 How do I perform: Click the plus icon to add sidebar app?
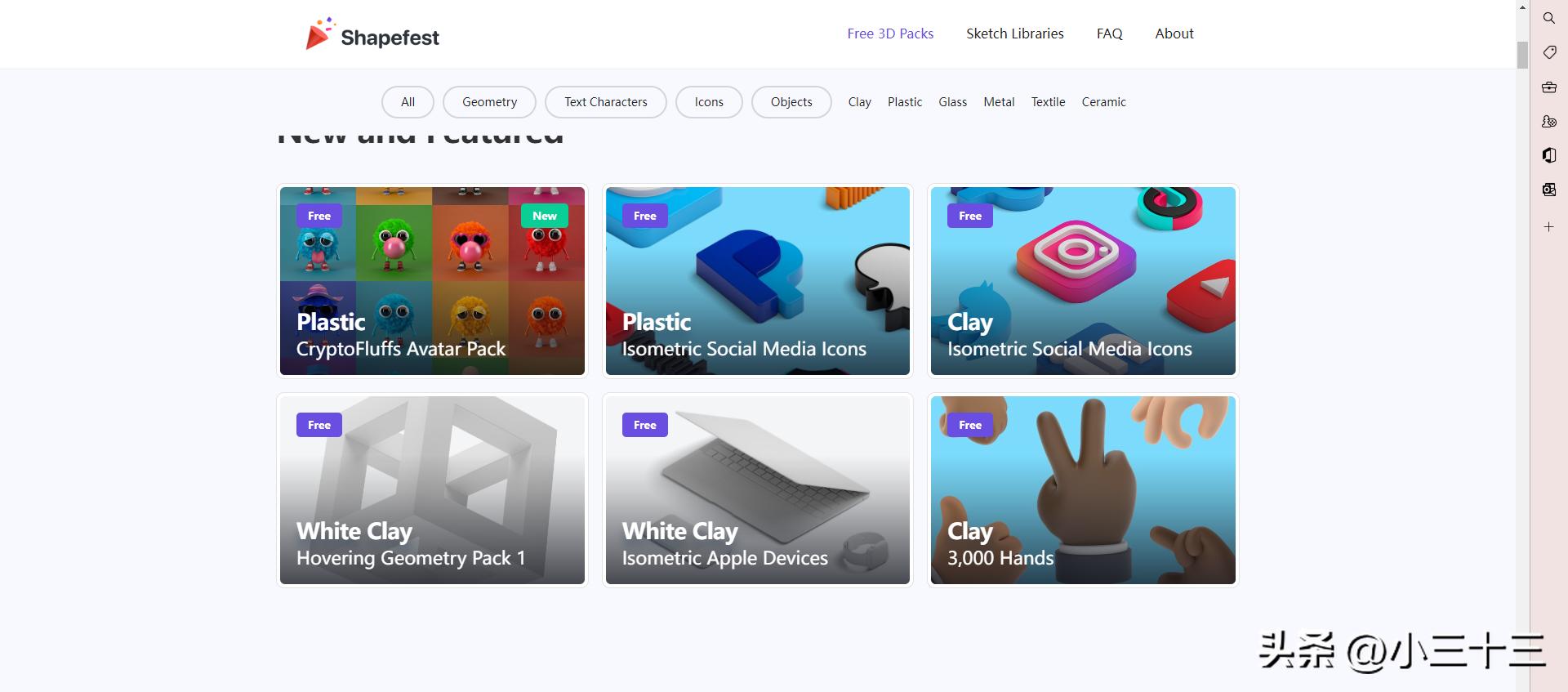point(1548,227)
